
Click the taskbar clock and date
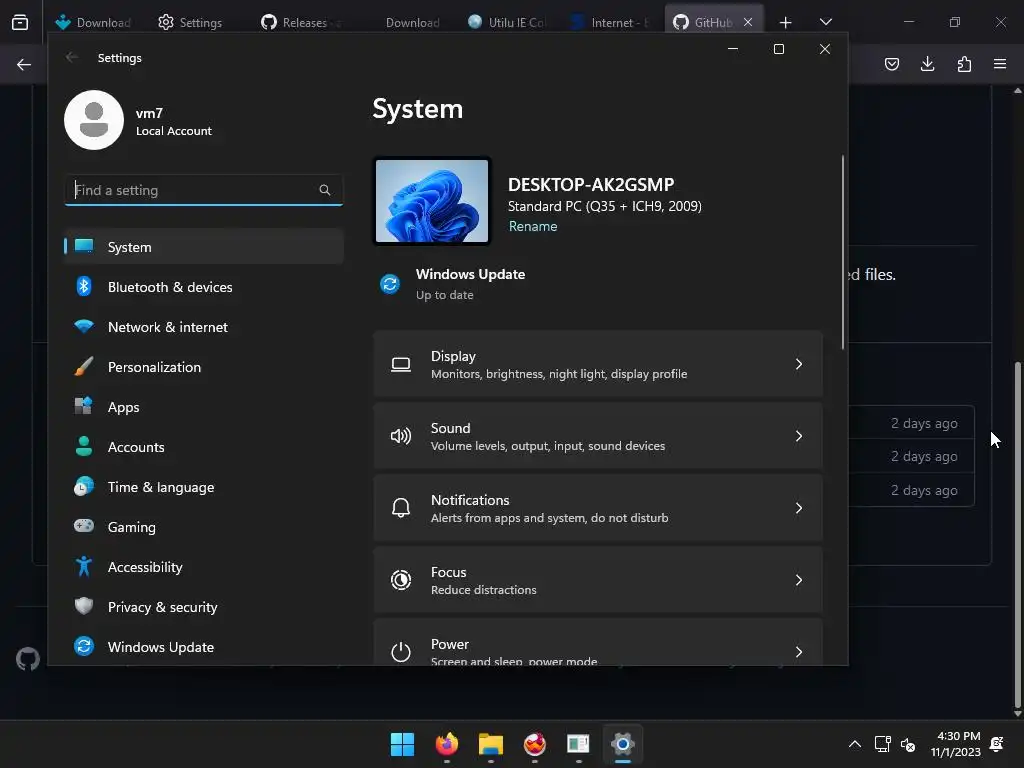[956, 744]
